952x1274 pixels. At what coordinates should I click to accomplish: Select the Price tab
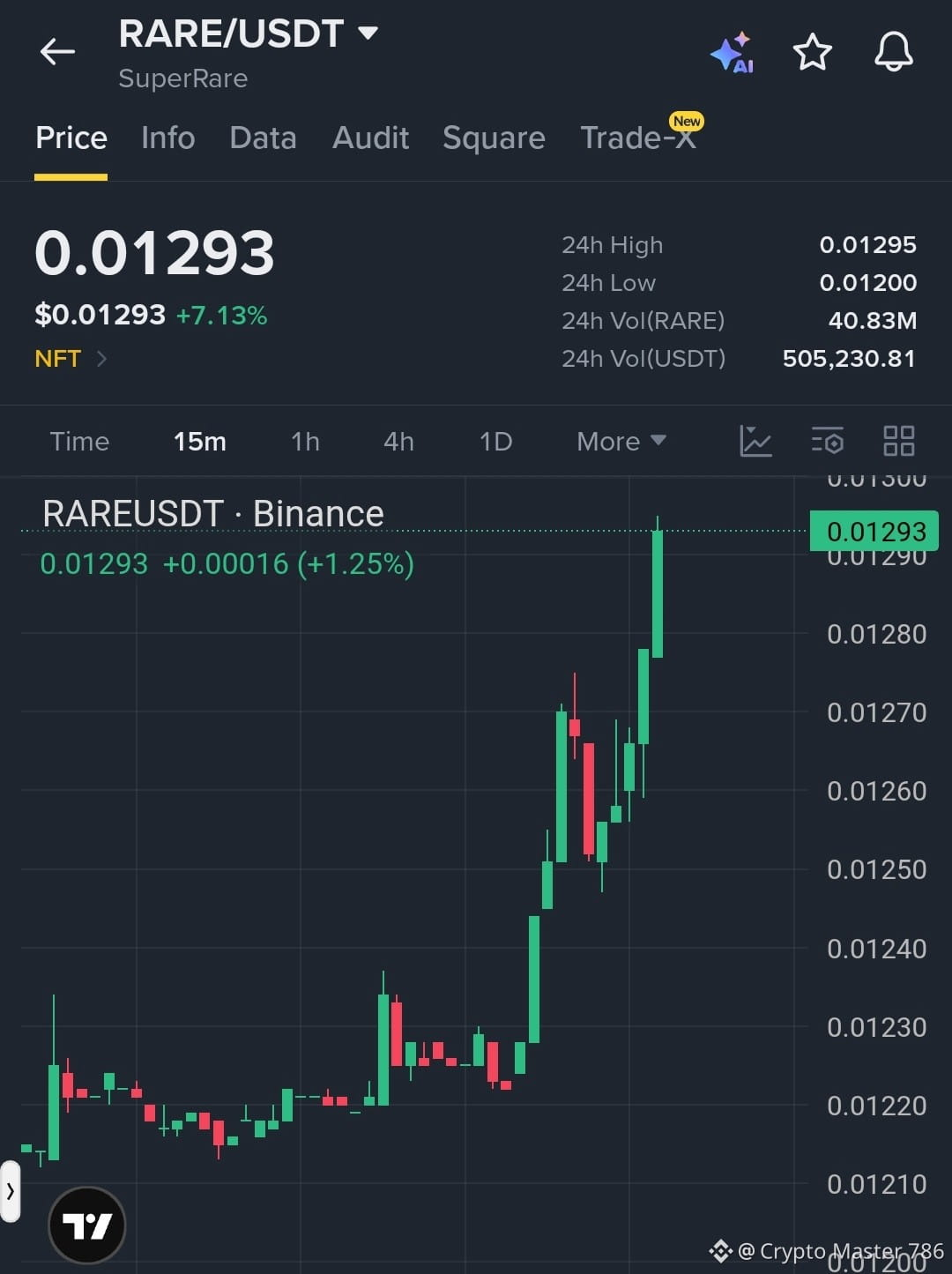(x=71, y=138)
